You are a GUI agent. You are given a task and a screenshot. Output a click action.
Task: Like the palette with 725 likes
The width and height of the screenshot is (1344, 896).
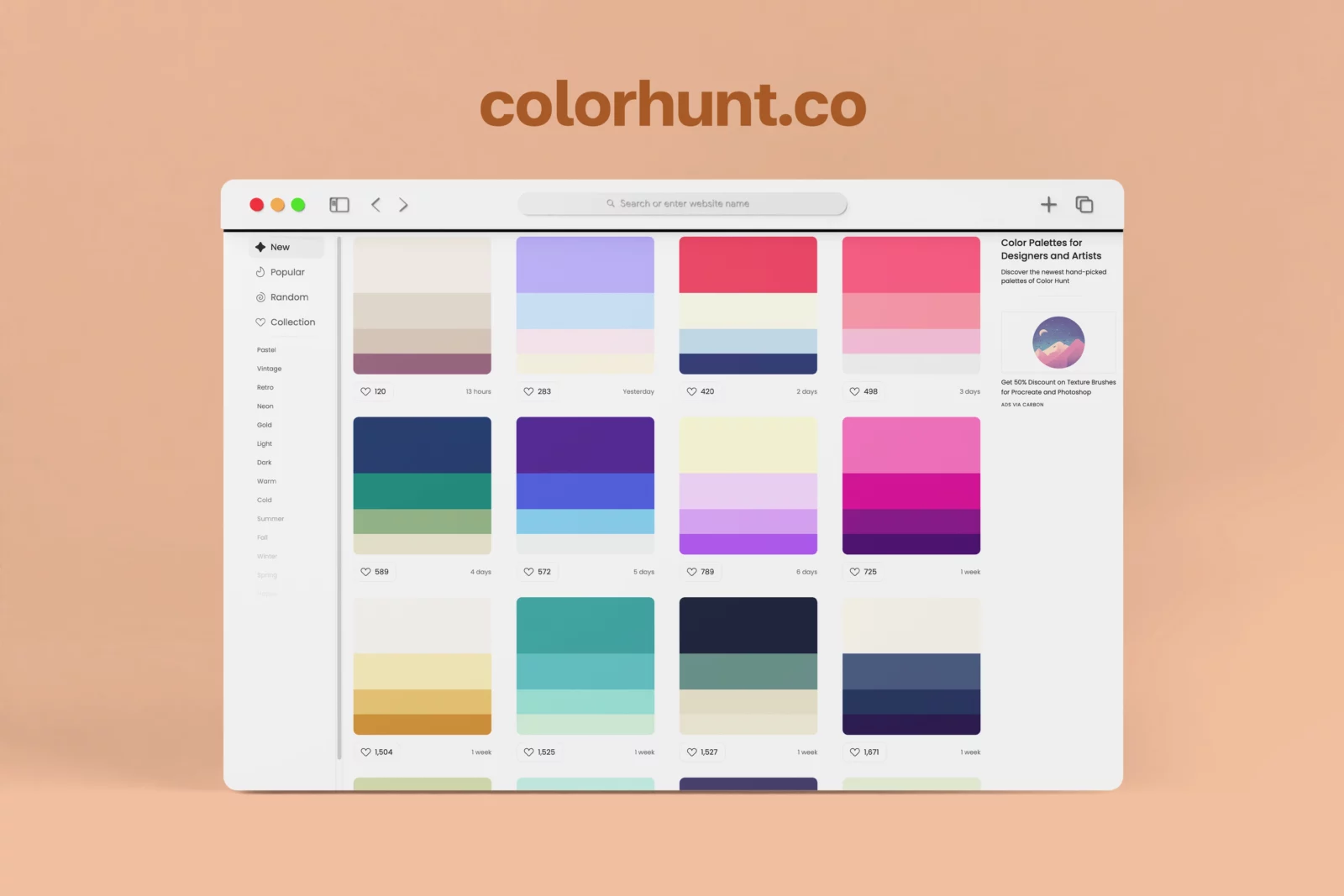tap(863, 572)
